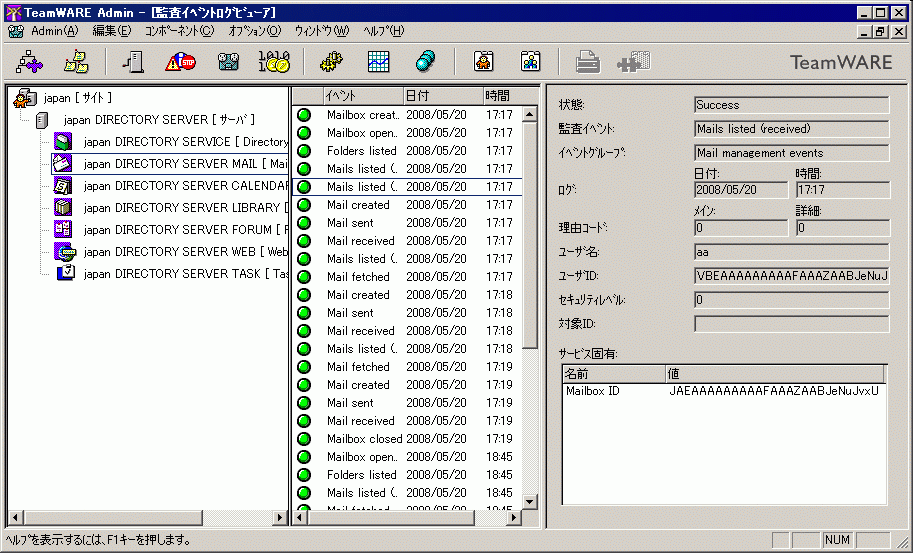Open the ウィンドウ(W) menu

point(321,31)
